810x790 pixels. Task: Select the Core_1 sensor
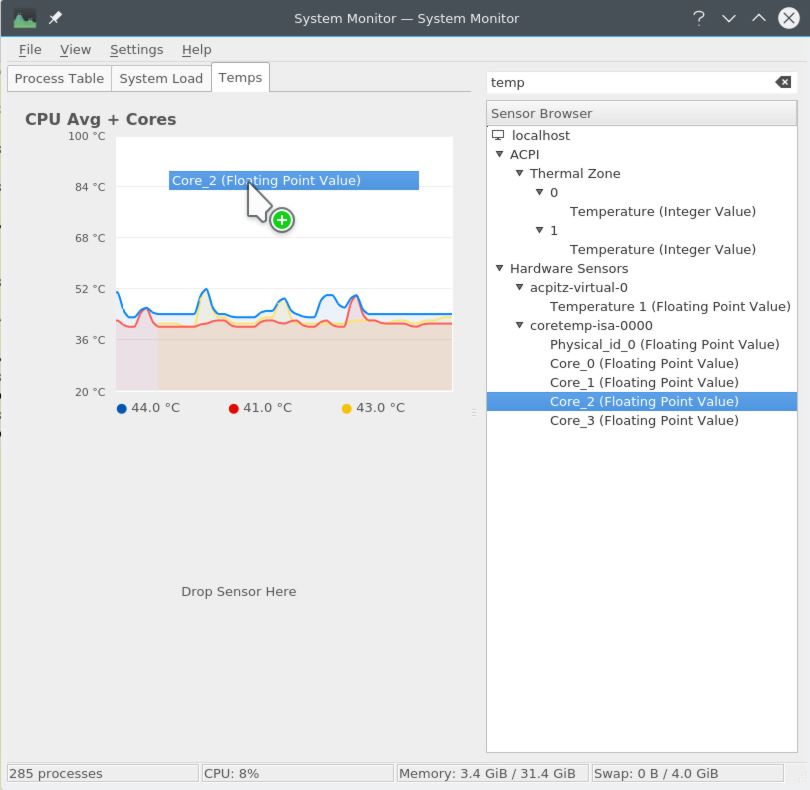pyautogui.click(x=644, y=383)
